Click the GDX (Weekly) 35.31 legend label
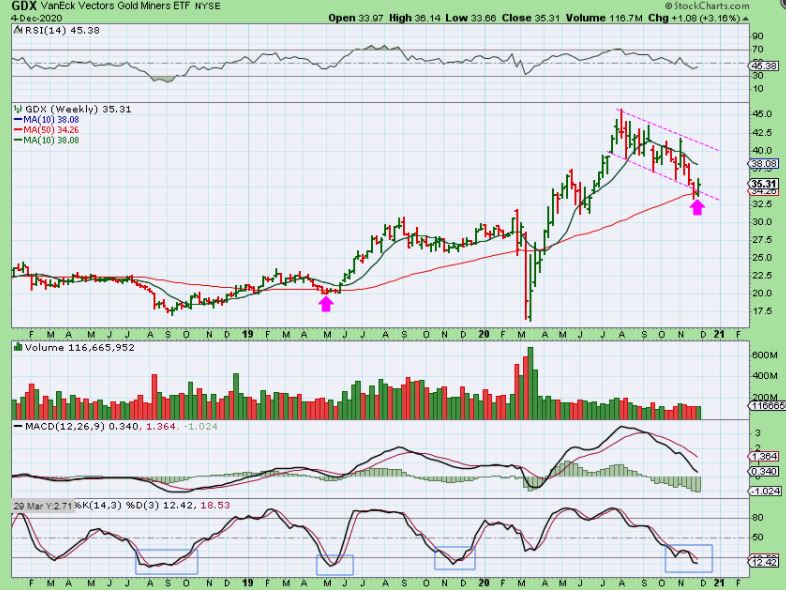786x590 pixels. tap(78, 109)
